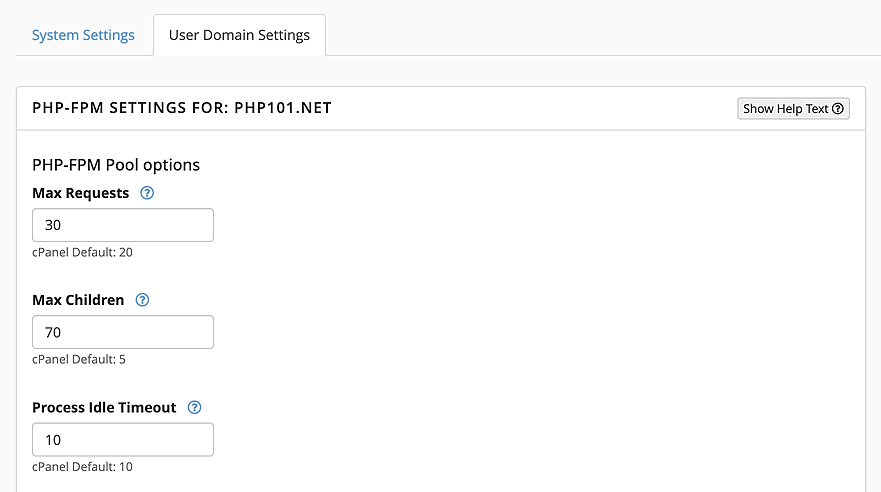The image size is (881, 492).
Task: Open help for Process Idle Timeout
Action: [194, 408]
